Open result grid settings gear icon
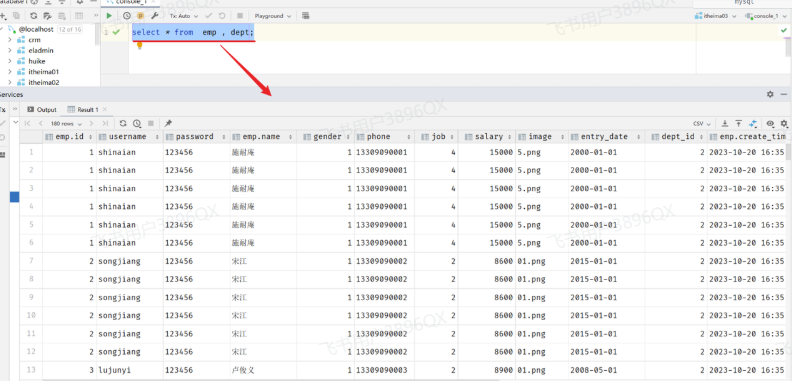The height and width of the screenshot is (381, 792). (784, 123)
